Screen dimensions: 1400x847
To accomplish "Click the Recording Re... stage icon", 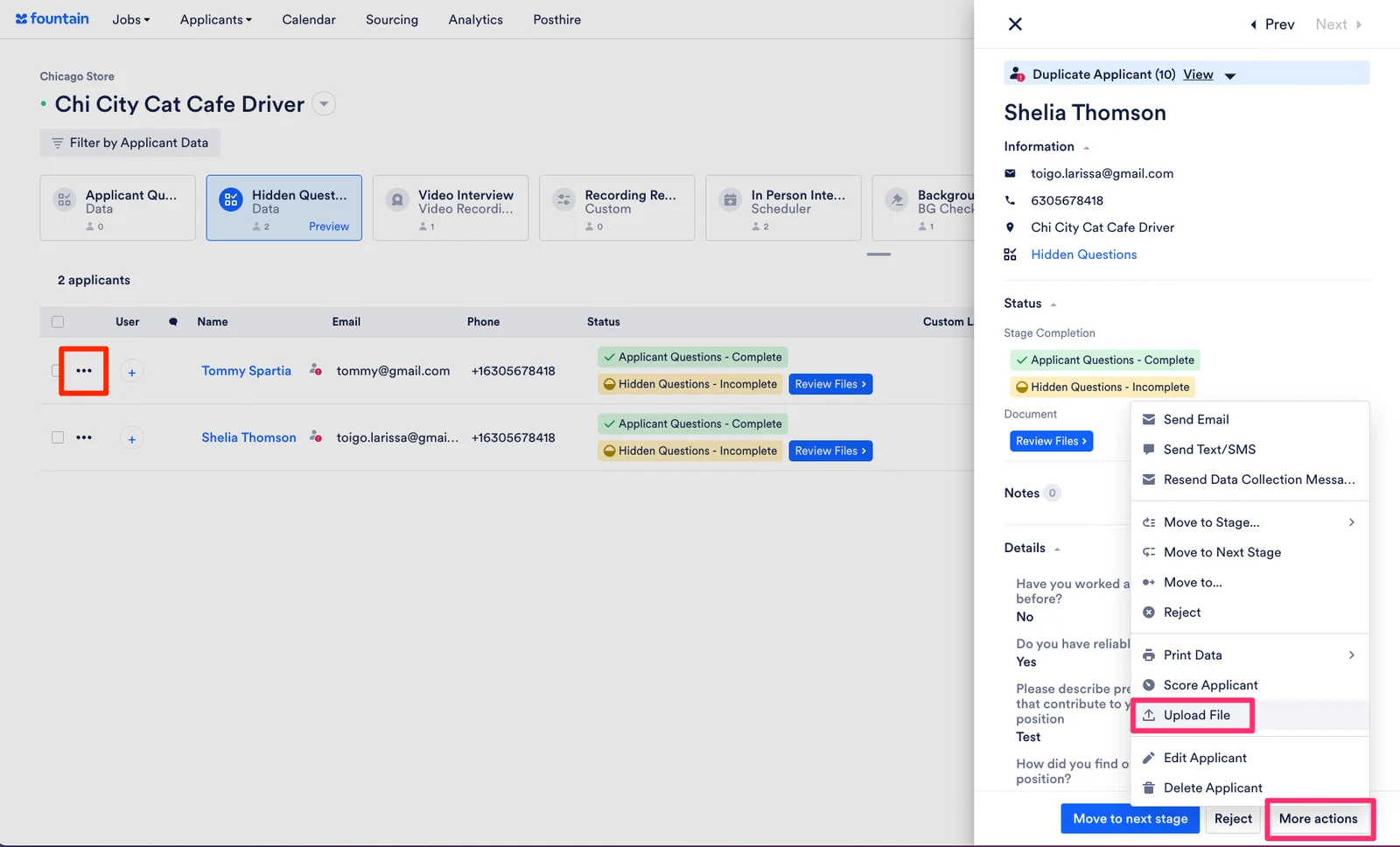I will point(564,199).
